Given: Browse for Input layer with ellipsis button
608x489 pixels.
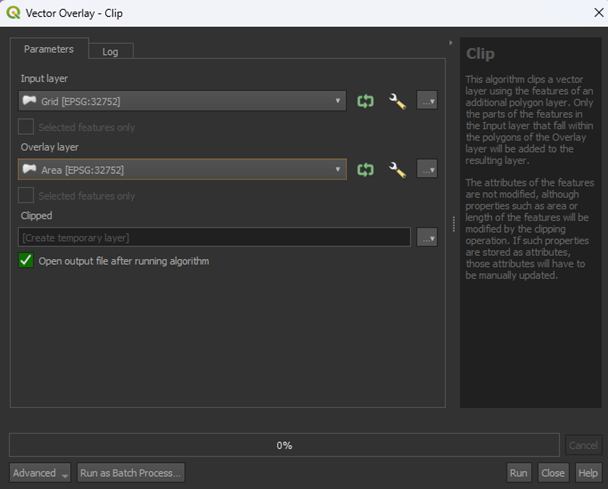Looking at the screenshot, I should point(427,101).
